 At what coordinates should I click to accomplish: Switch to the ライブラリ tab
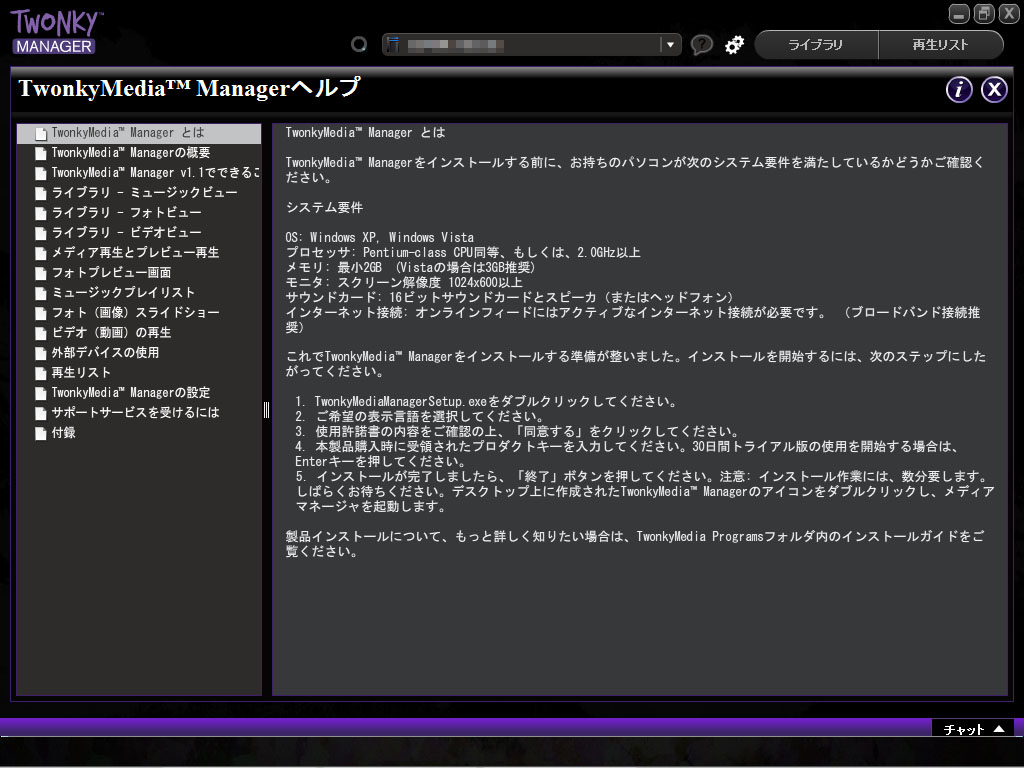coord(818,44)
